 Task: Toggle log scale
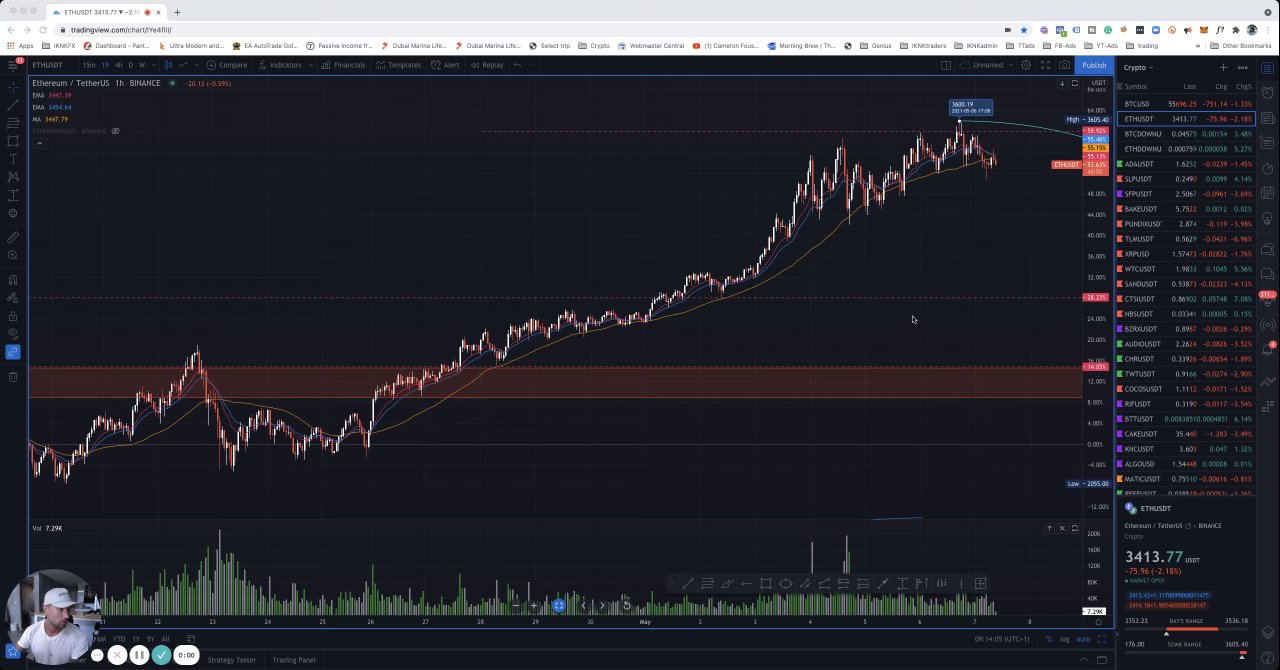coord(1064,638)
